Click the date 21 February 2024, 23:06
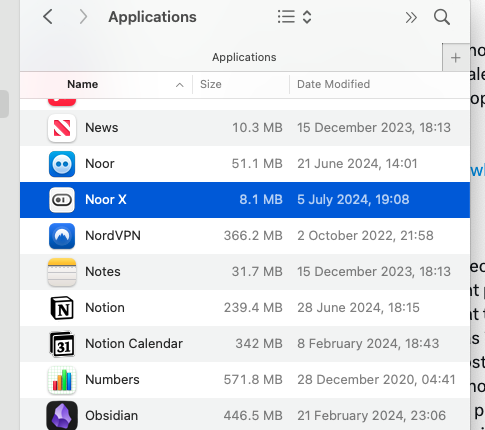This screenshot has width=485, height=430. click(372, 416)
